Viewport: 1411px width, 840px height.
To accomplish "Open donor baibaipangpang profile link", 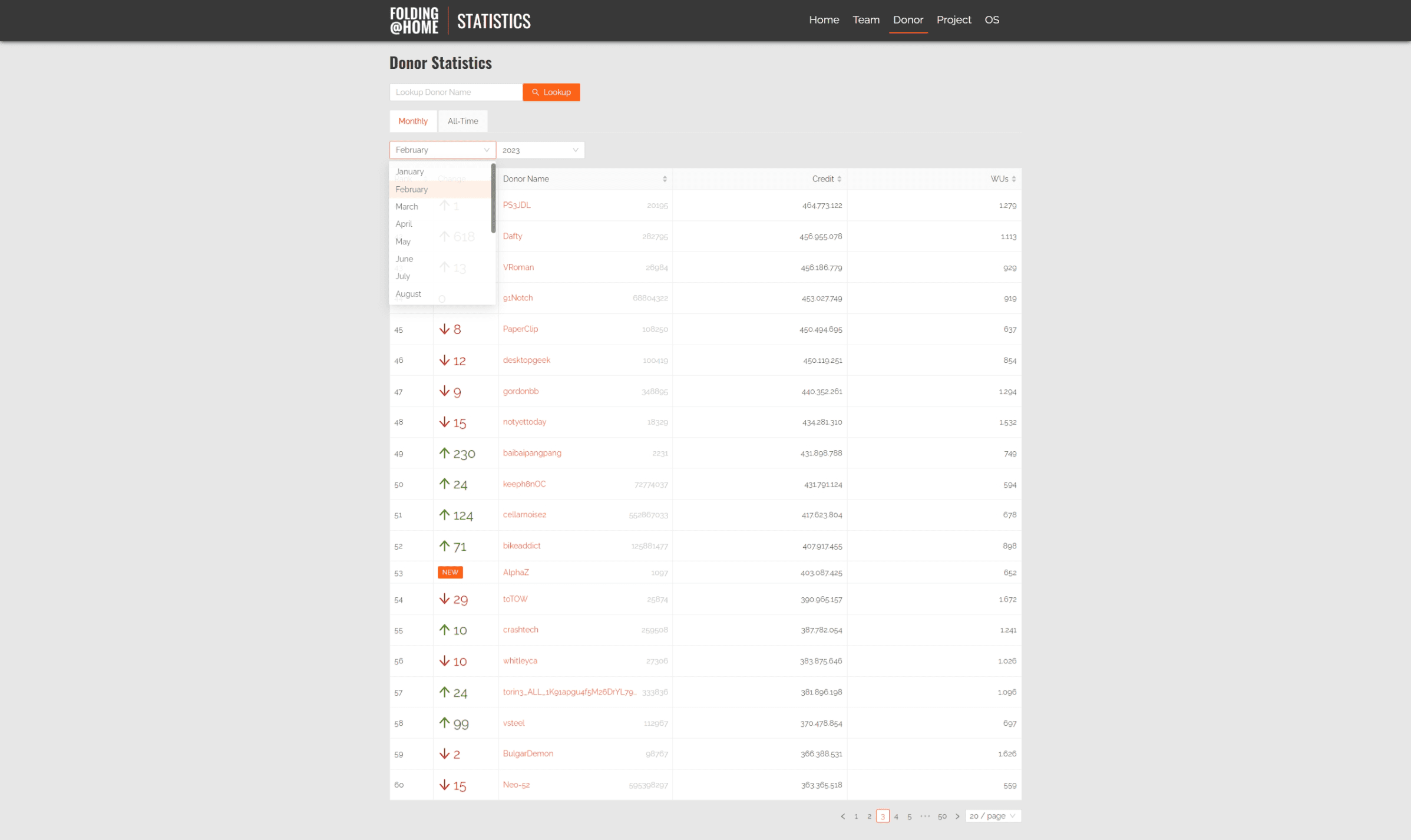I will coord(531,453).
